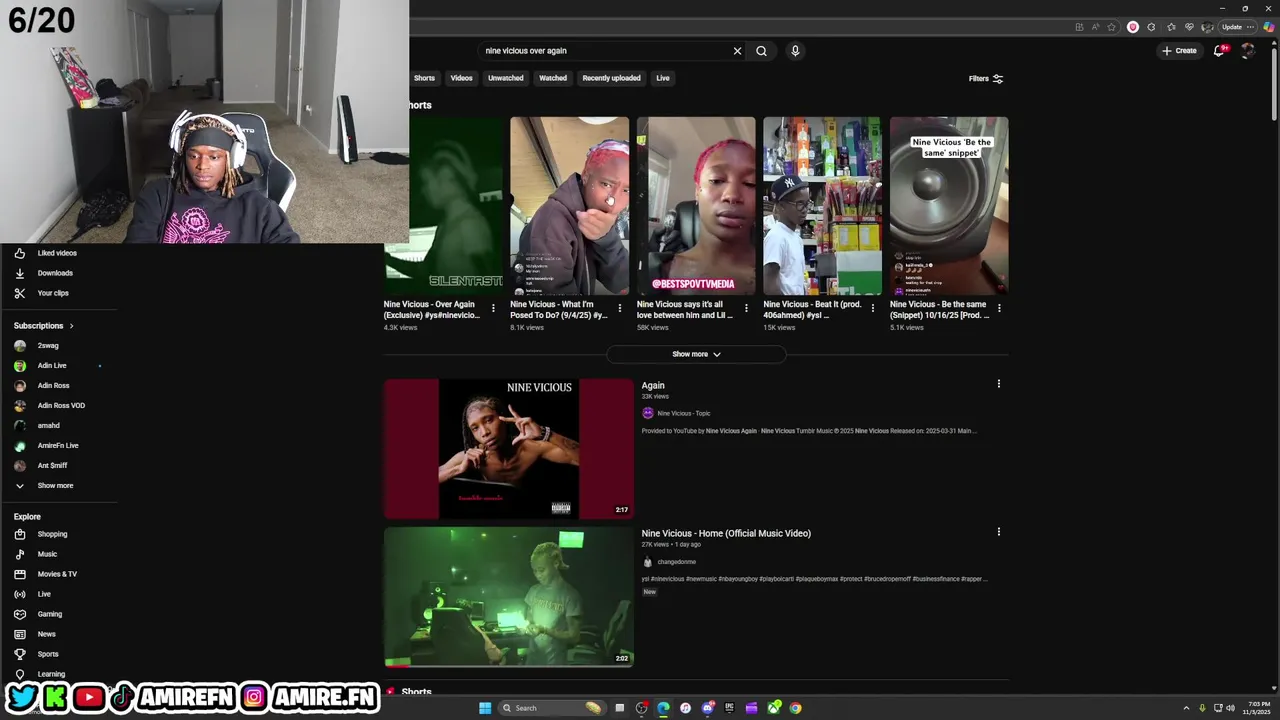Open more options for 'Again' video
Image resolution: width=1280 pixels, height=720 pixels.
(998, 384)
